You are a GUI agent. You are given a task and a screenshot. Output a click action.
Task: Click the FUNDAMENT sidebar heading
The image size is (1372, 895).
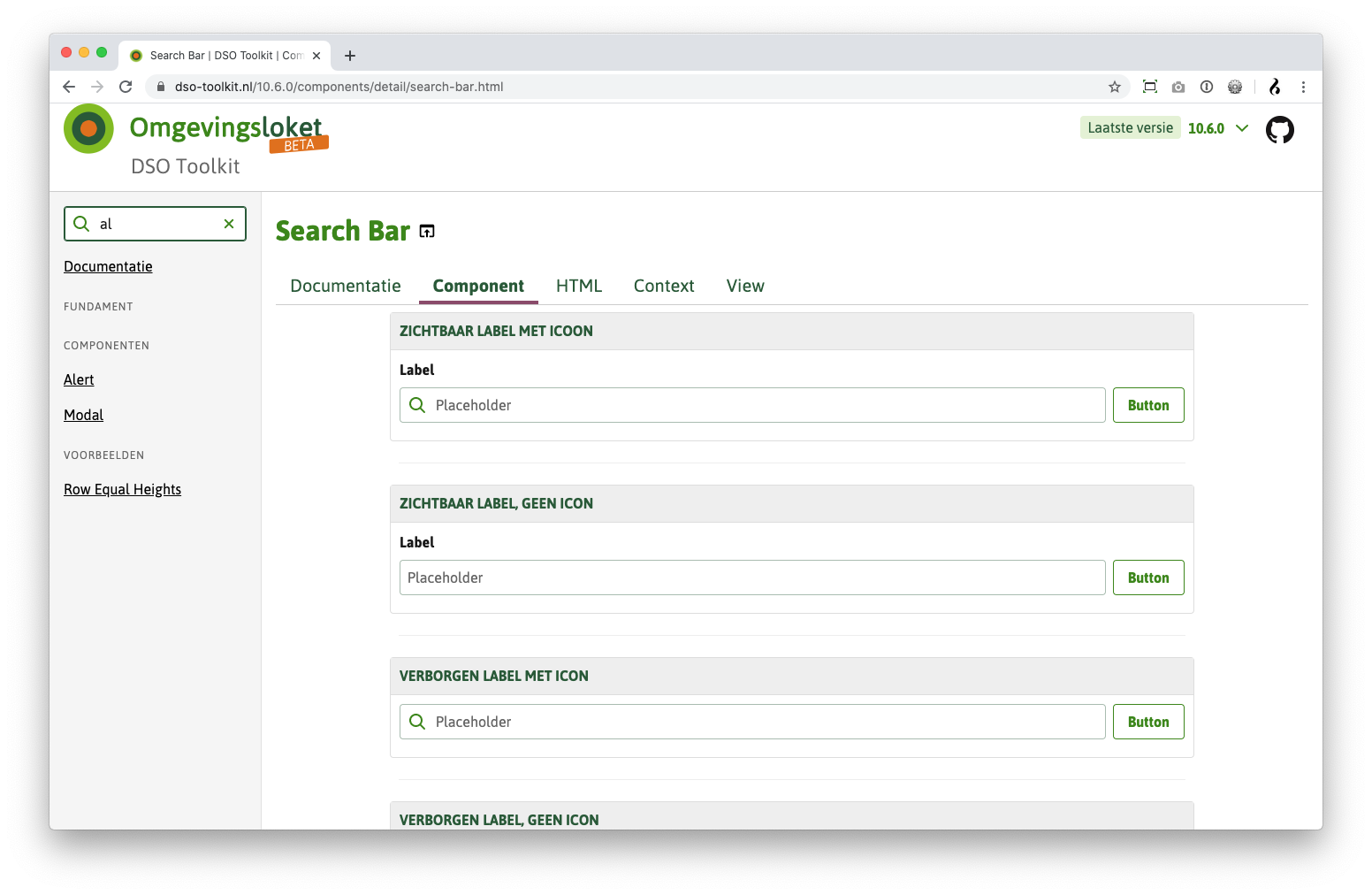(x=98, y=307)
